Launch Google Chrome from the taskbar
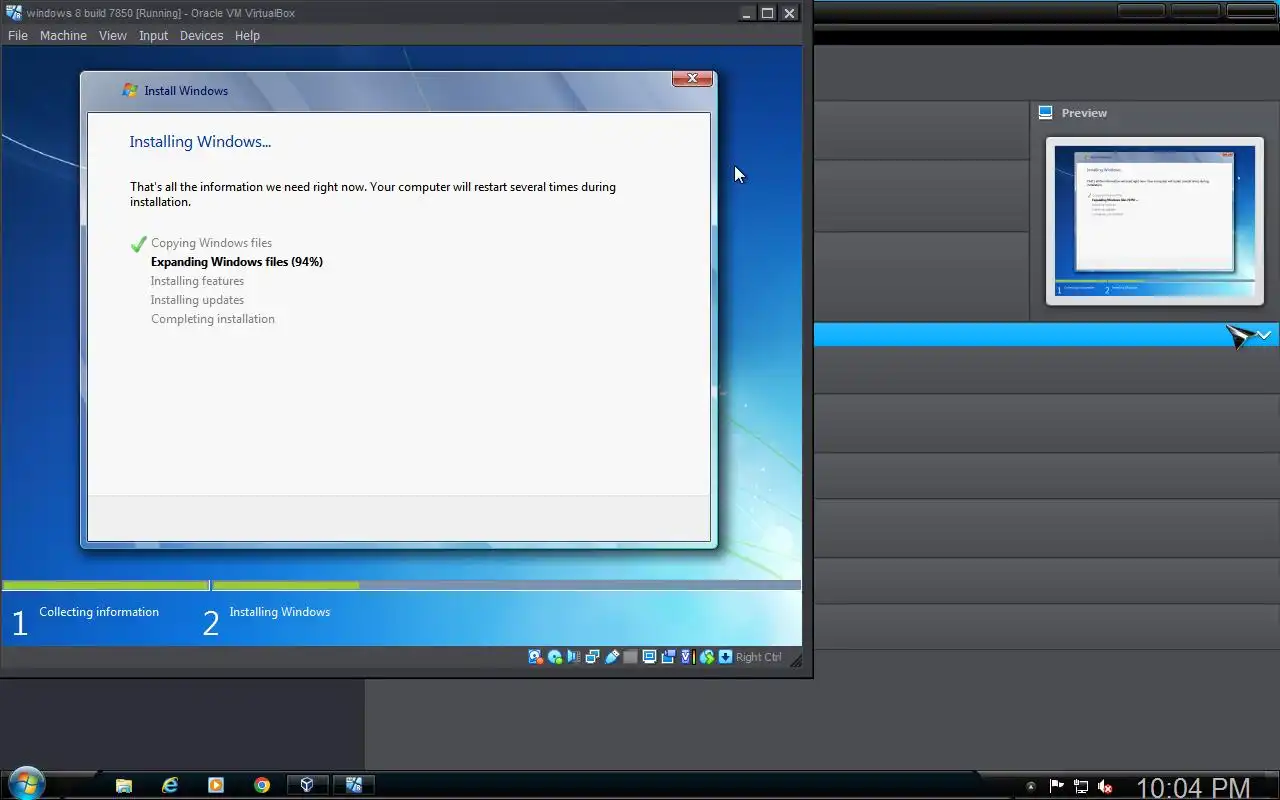 (x=262, y=785)
